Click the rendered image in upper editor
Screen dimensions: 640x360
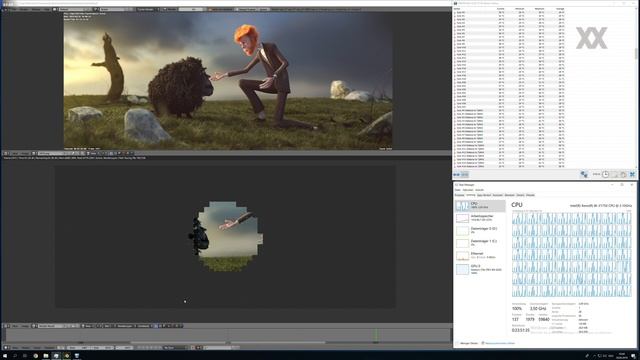(x=228, y=80)
